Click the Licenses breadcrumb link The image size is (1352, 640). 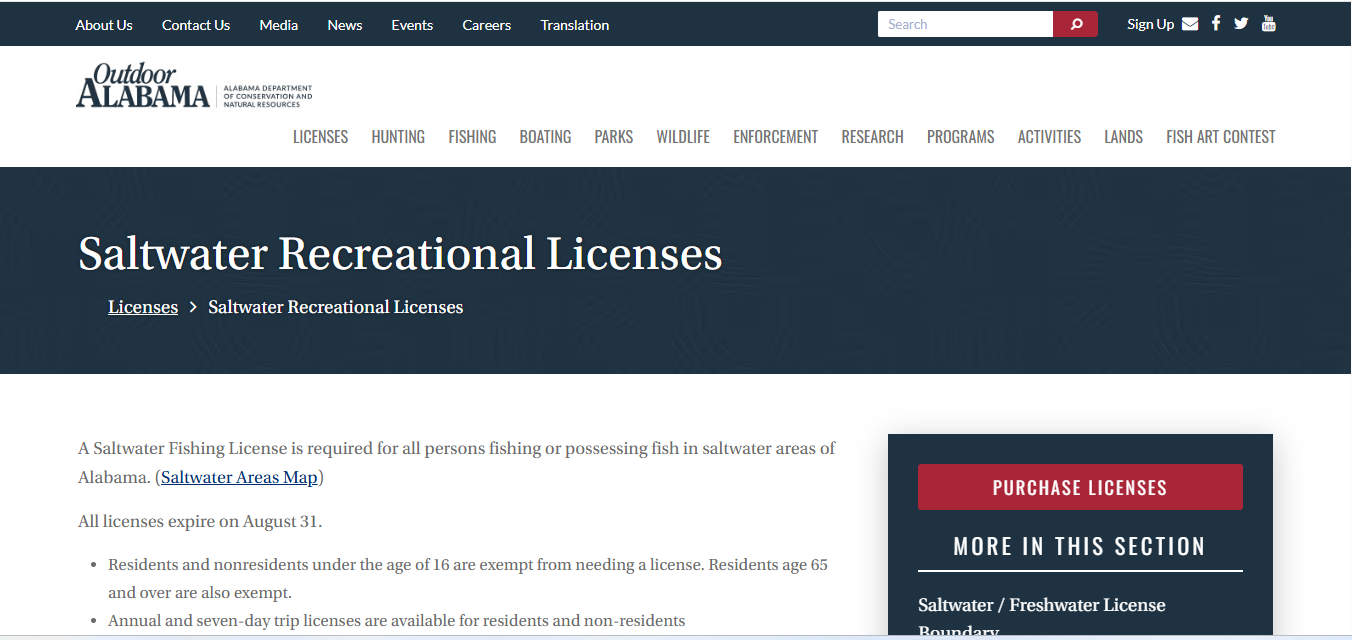tap(143, 307)
